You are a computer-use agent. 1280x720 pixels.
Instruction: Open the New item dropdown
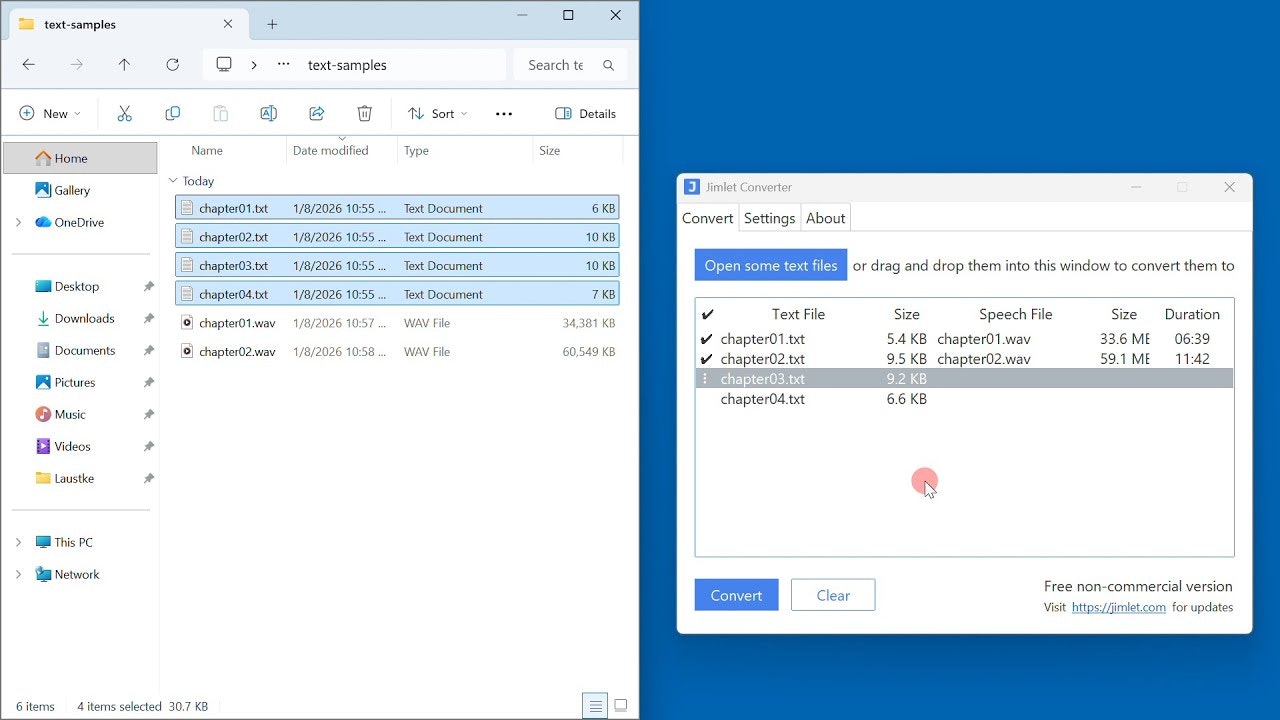(50, 113)
